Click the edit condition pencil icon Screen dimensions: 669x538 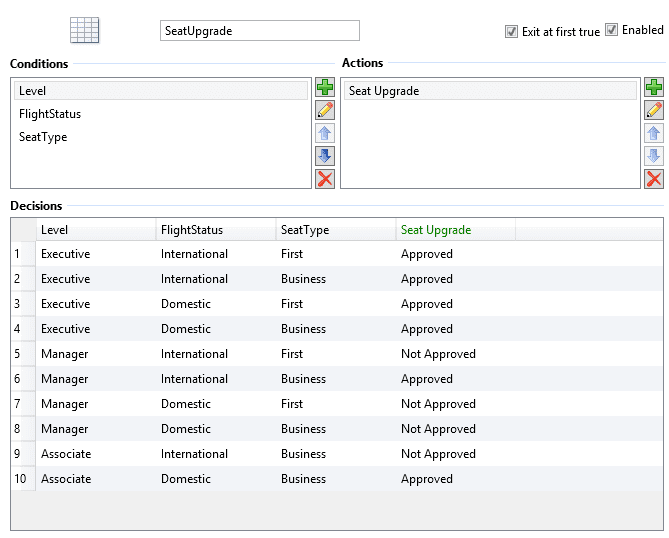coord(325,110)
